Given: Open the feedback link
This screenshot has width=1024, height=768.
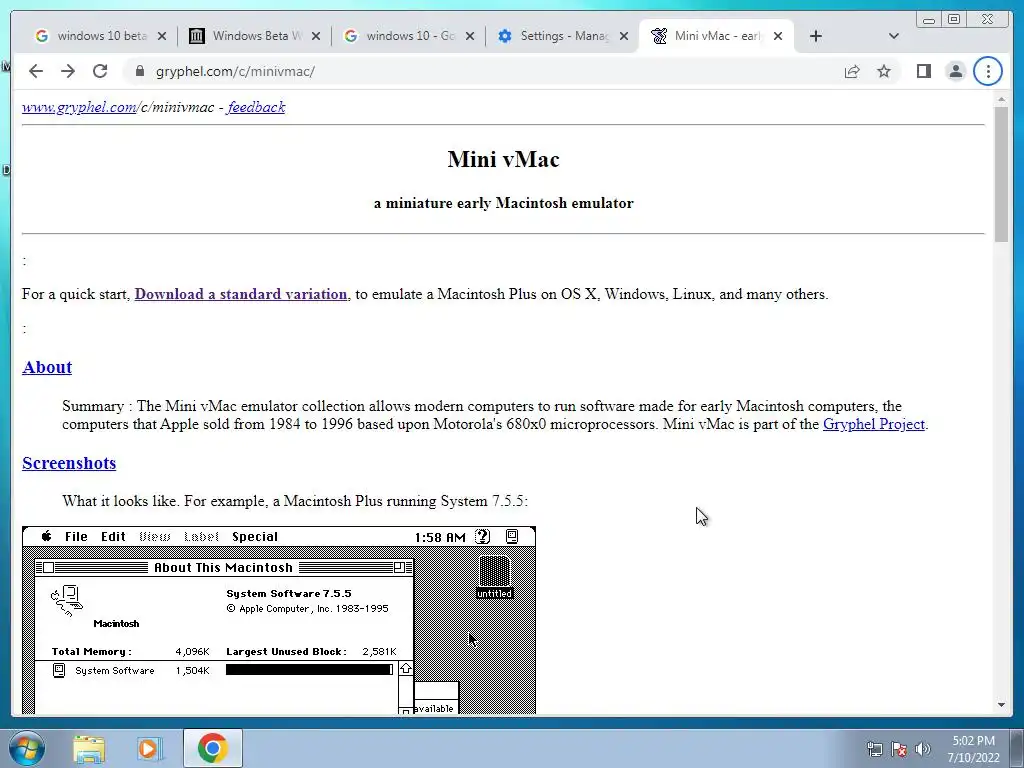Looking at the screenshot, I should click(256, 107).
